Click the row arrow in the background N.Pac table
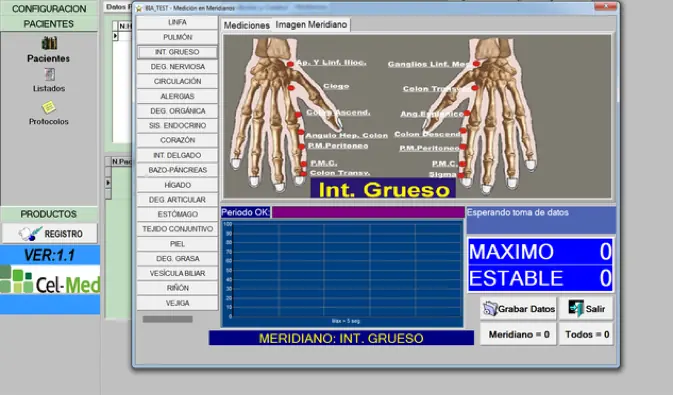Viewport: 673px width, 395px height. (108, 182)
